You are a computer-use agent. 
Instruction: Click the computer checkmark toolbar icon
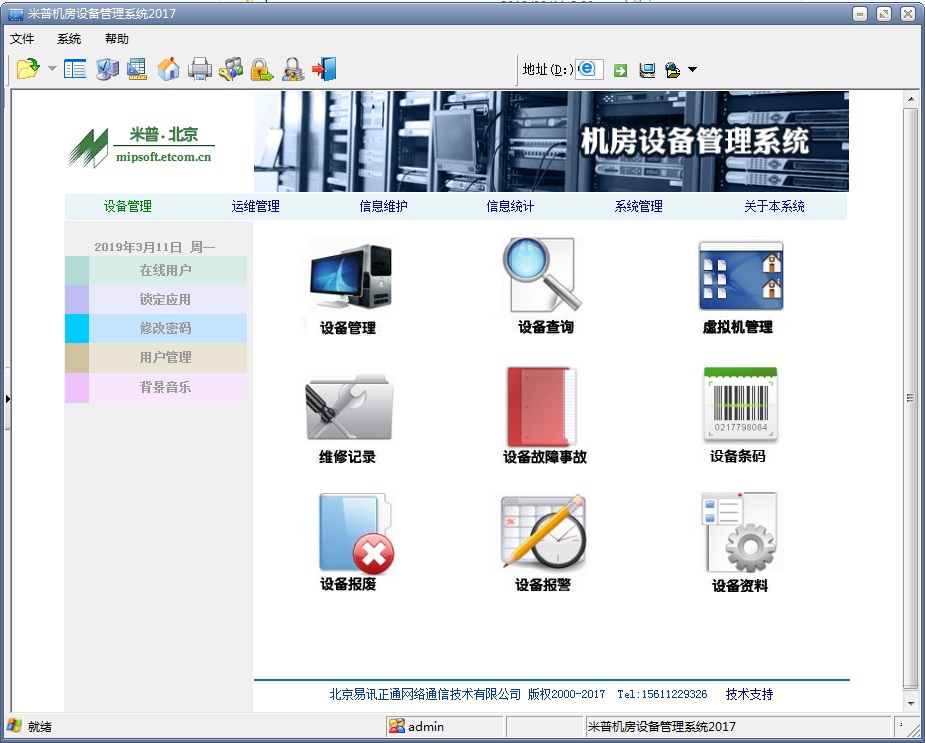click(107, 69)
